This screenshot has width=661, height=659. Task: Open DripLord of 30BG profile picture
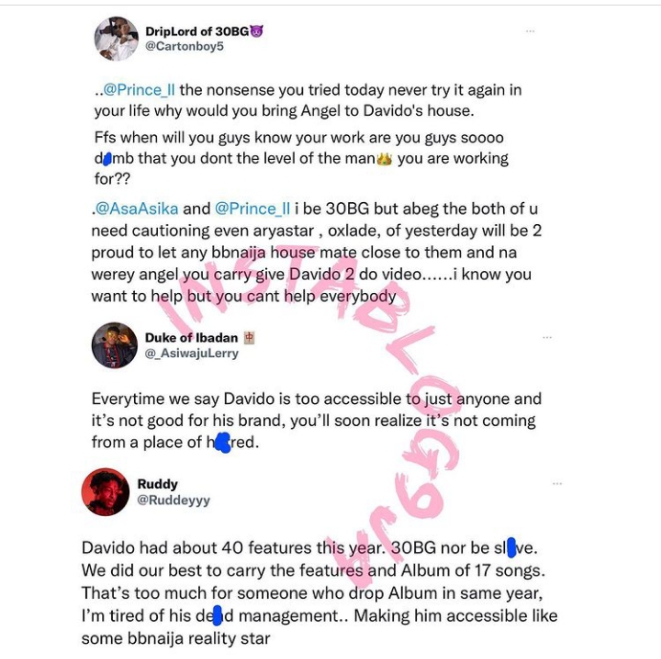116,39
